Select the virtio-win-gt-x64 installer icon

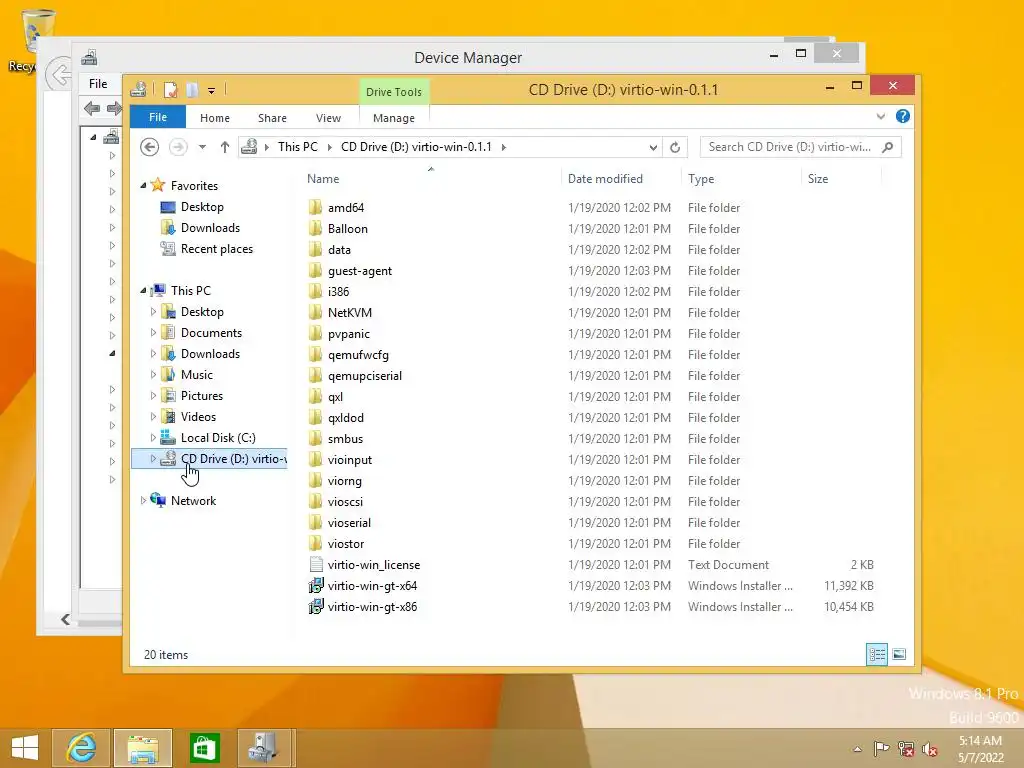(316, 586)
